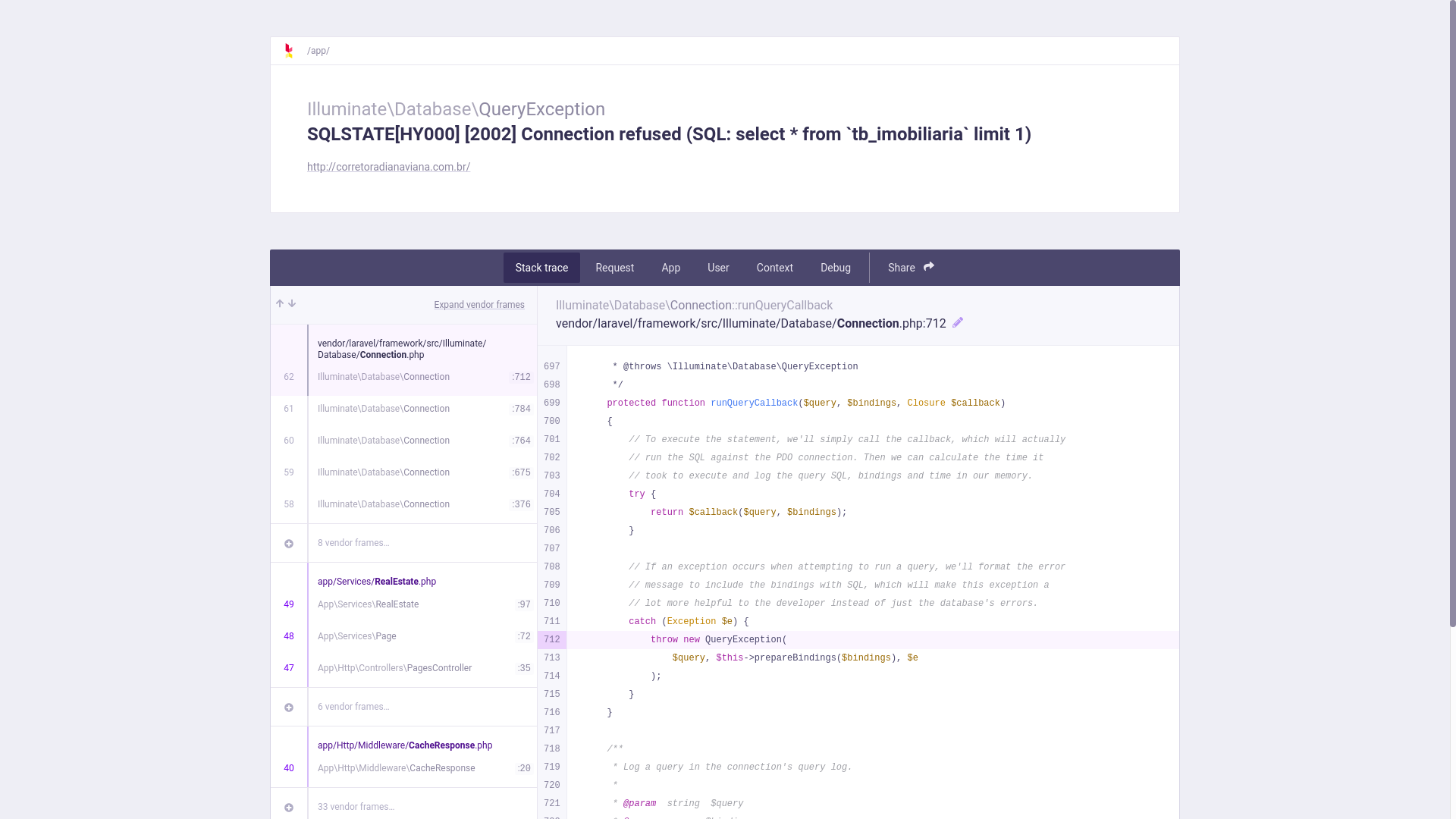This screenshot has width=1456, height=819.
Task: Click the Ignition flame logo icon
Action: pos(288,51)
